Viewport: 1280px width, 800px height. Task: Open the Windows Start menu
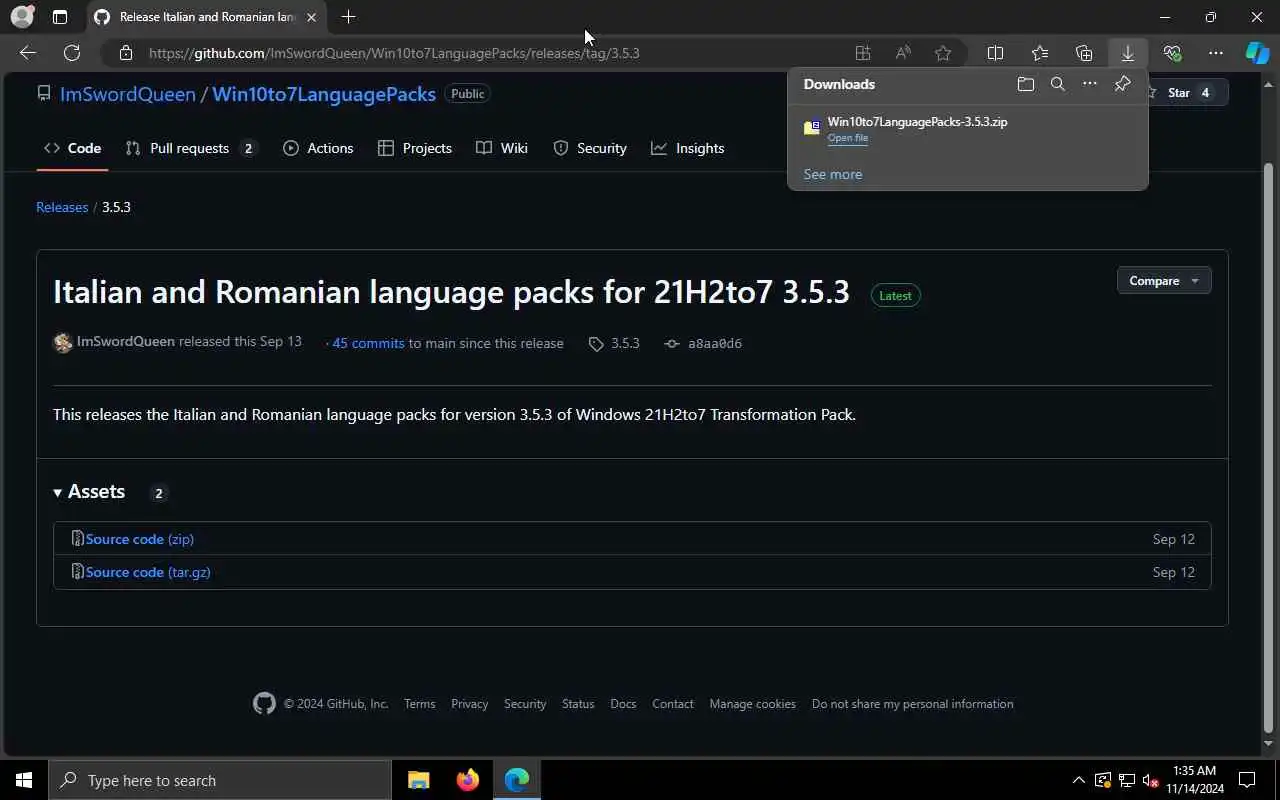click(24, 780)
